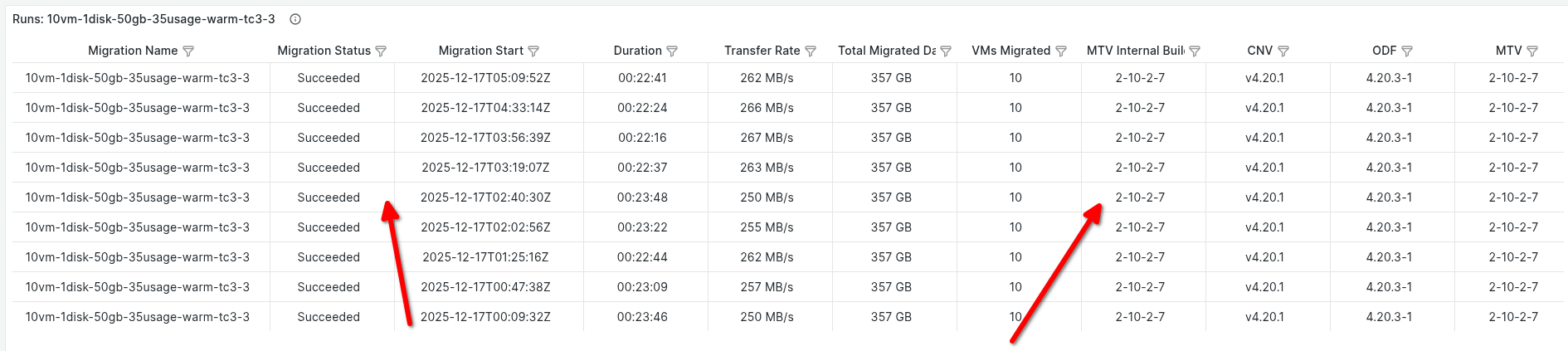
Task: Sort table by Transfer Rate header
Action: coord(762,51)
